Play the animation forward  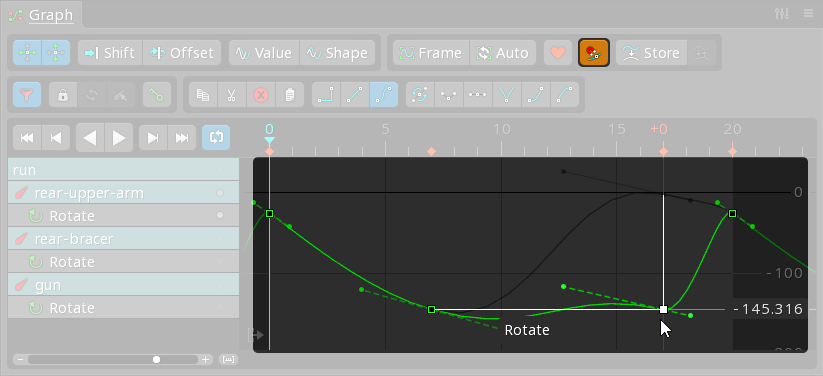119,138
